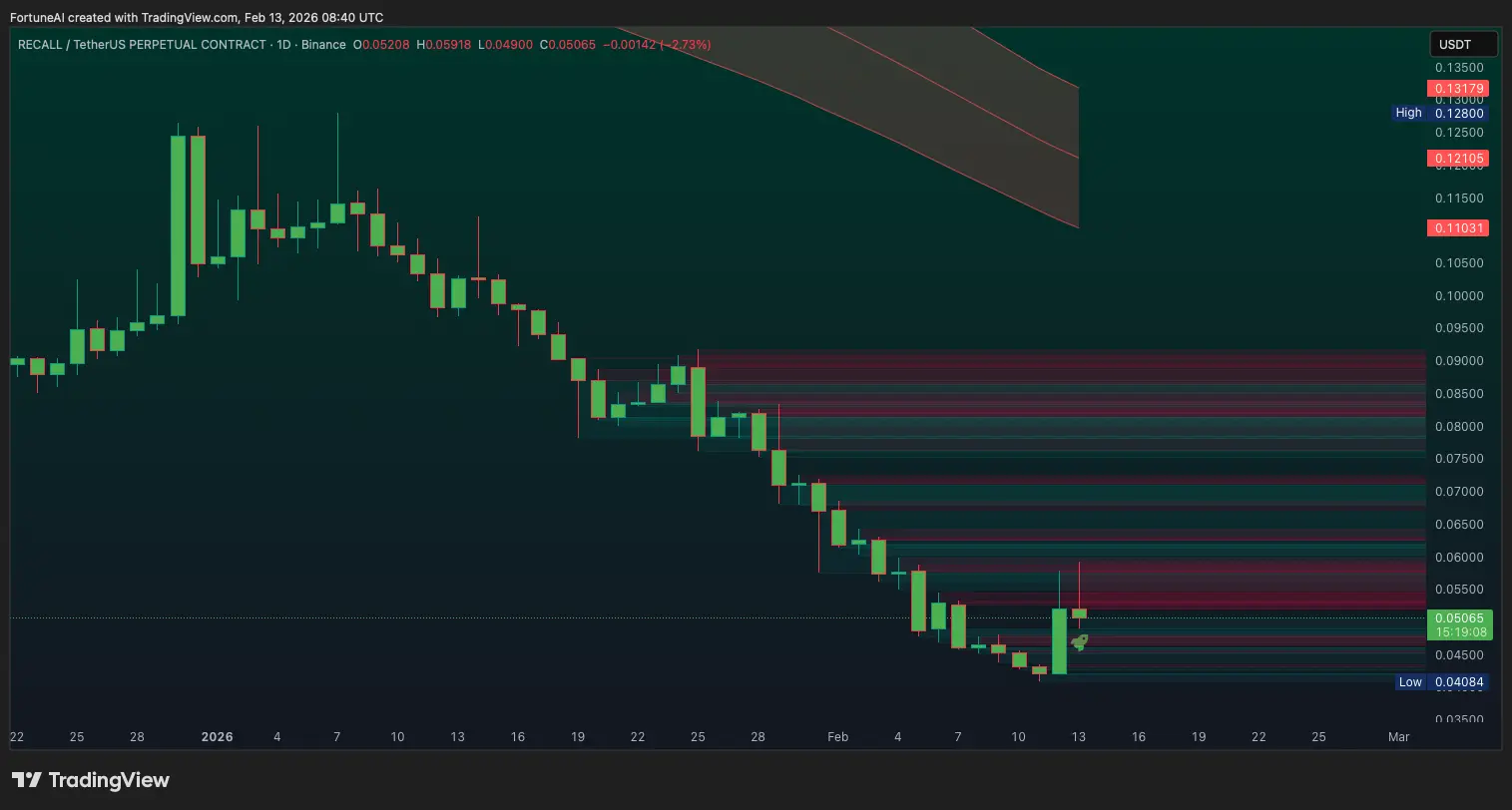This screenshot has width=1512, height=810.
Task: Click the low value L0.04900
Action: point(506,45)
